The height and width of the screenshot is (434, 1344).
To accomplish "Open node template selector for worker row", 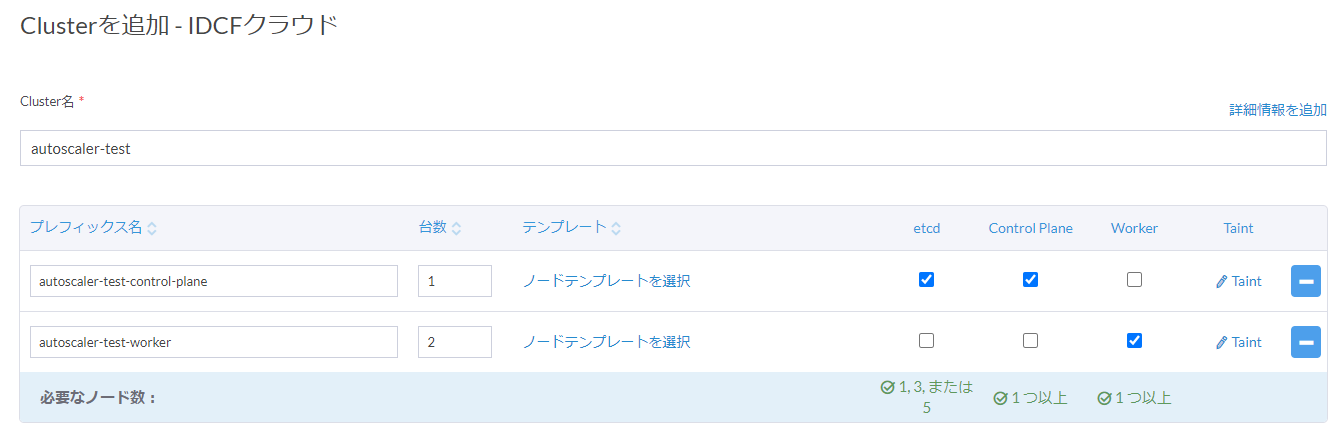I will [x=606, y=342].
